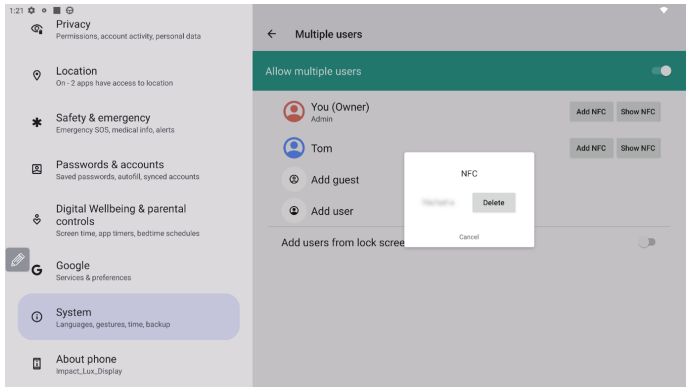Go back with the Multiple users arrow
The width and height of the screenshot is (690, 391).
coord(272,34)
